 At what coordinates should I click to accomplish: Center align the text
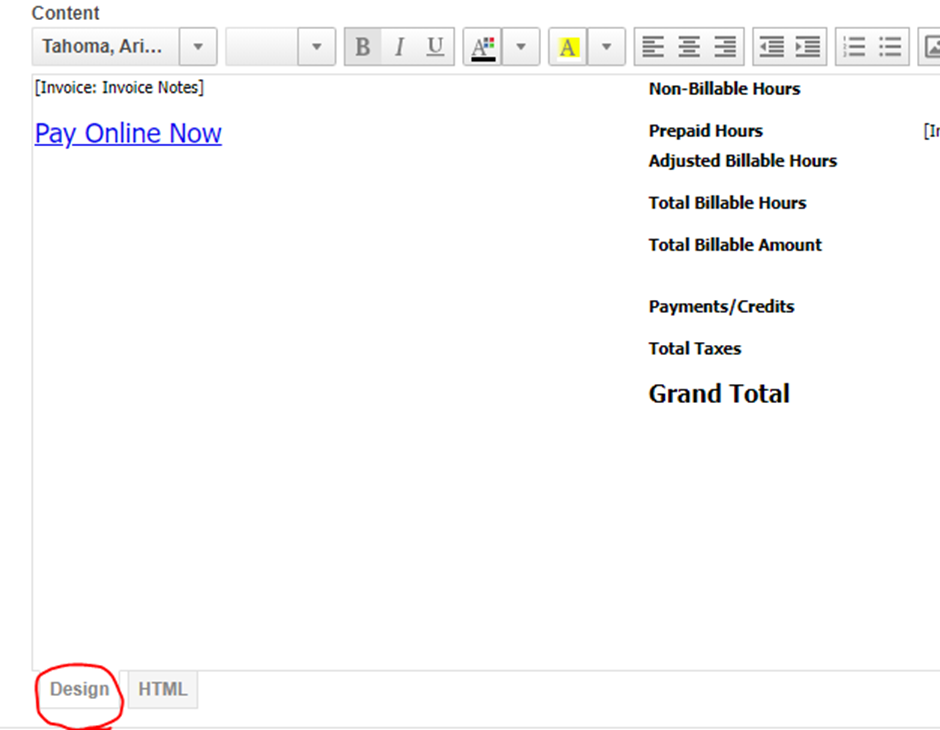(688, 46)
